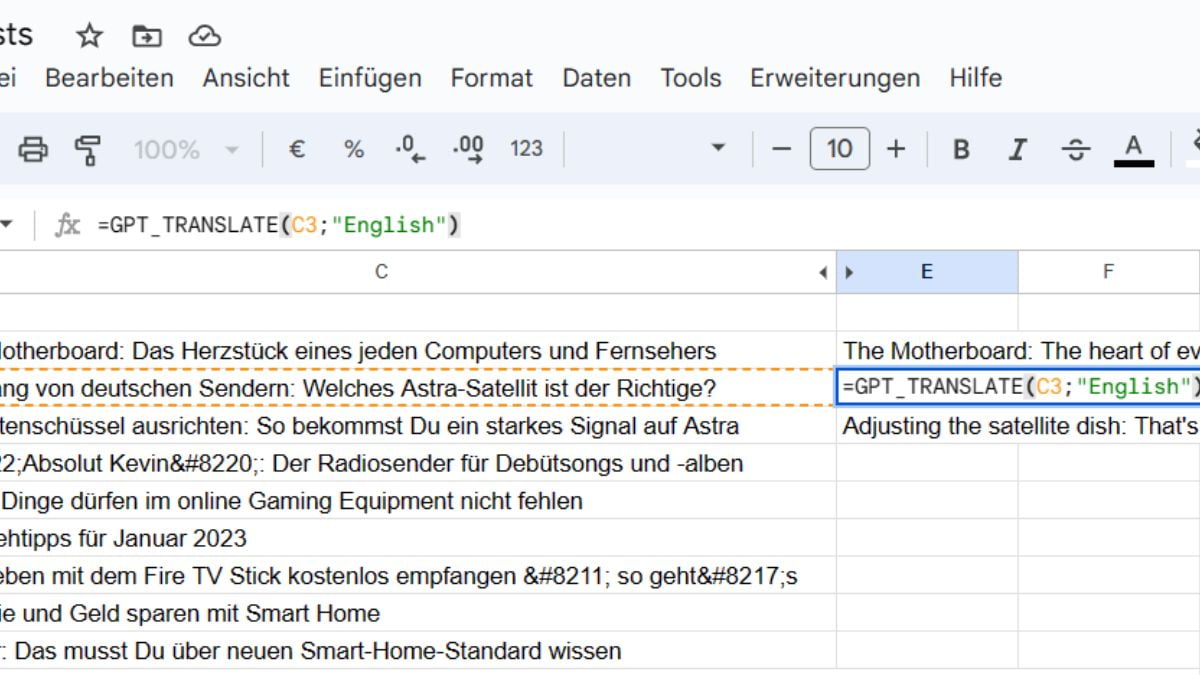
Task: Decrease decimal places
Action: [410, 148]
